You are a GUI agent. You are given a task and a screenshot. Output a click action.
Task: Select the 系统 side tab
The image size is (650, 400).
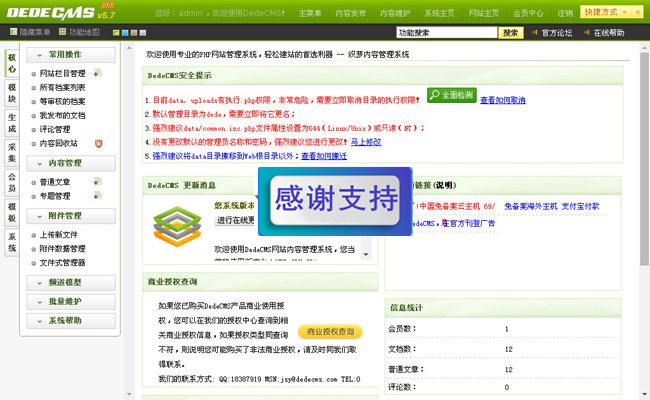pos(12,242)
